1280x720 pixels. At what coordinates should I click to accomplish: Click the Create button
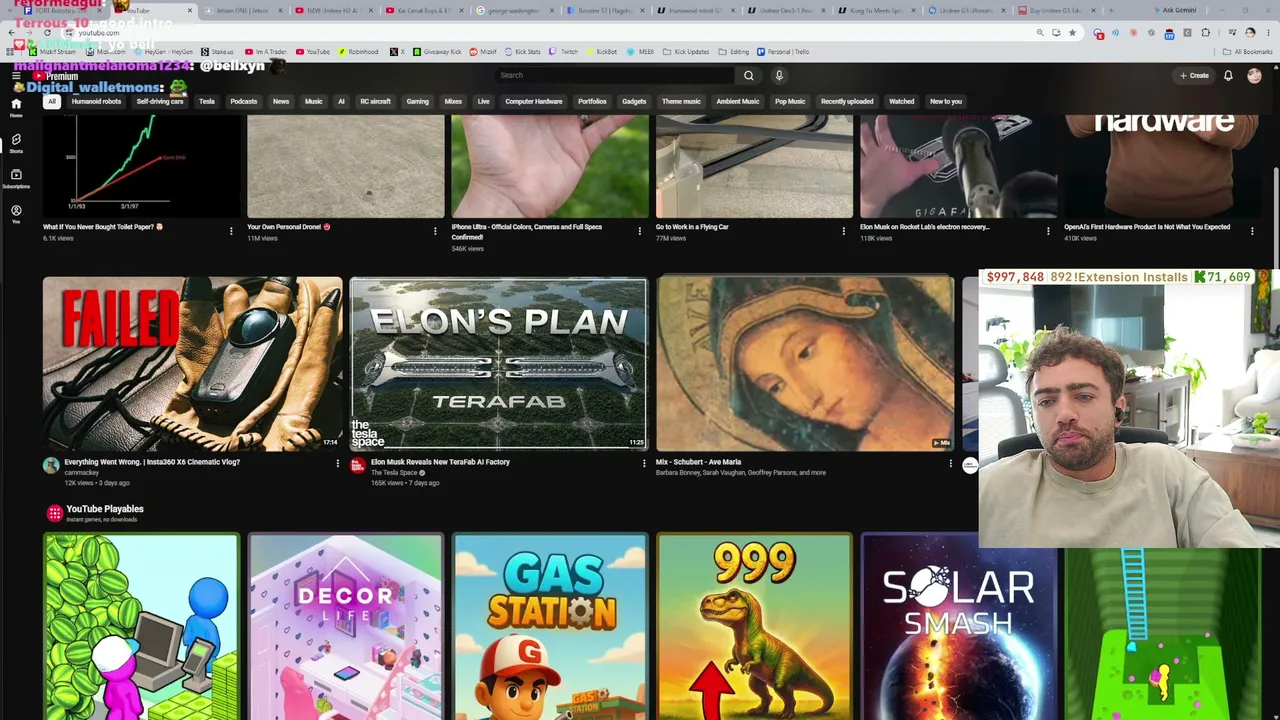pyautogui.click(x=1194, y=76)
